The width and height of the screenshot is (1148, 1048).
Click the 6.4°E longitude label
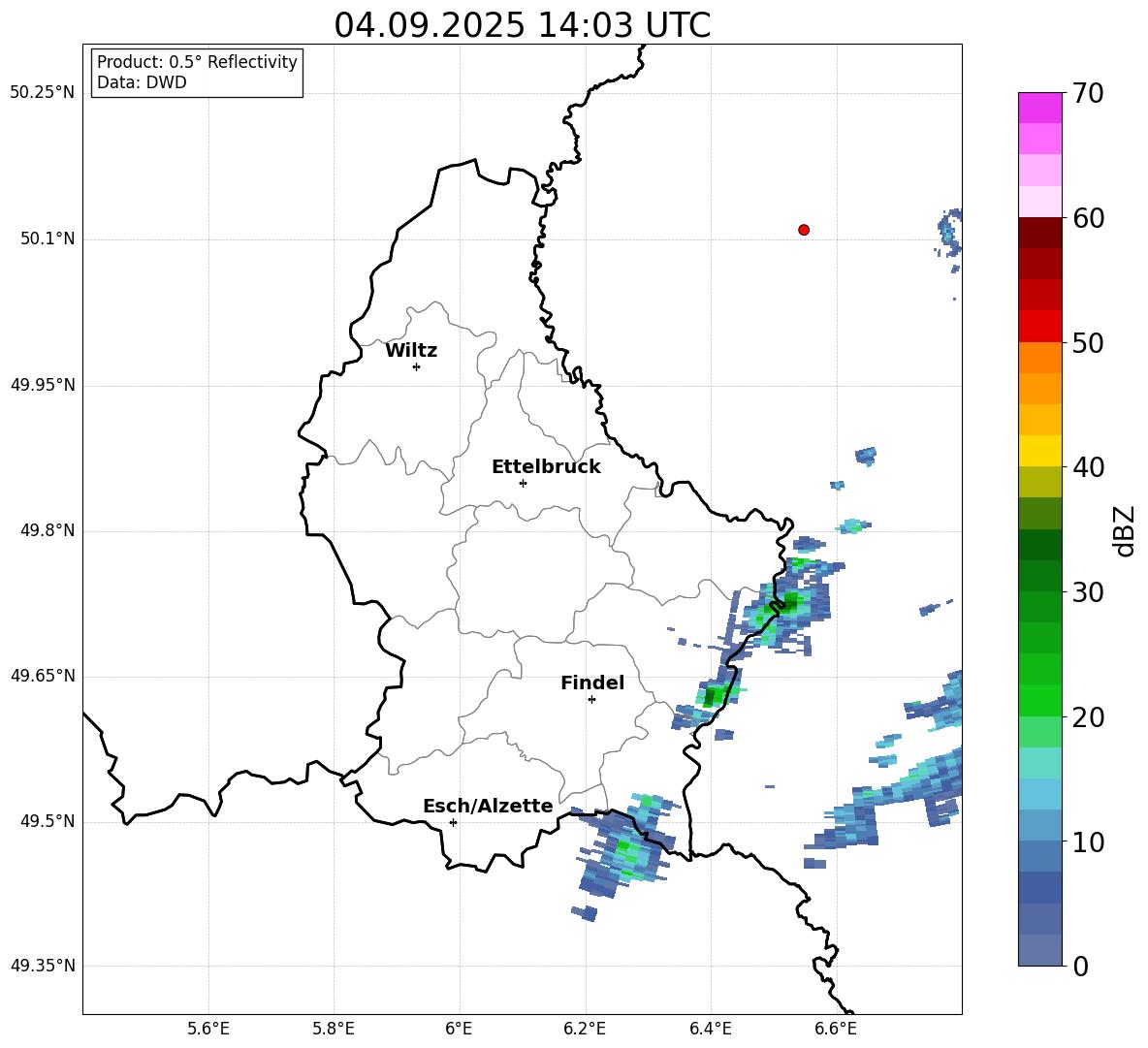(x=710, y=1029)
